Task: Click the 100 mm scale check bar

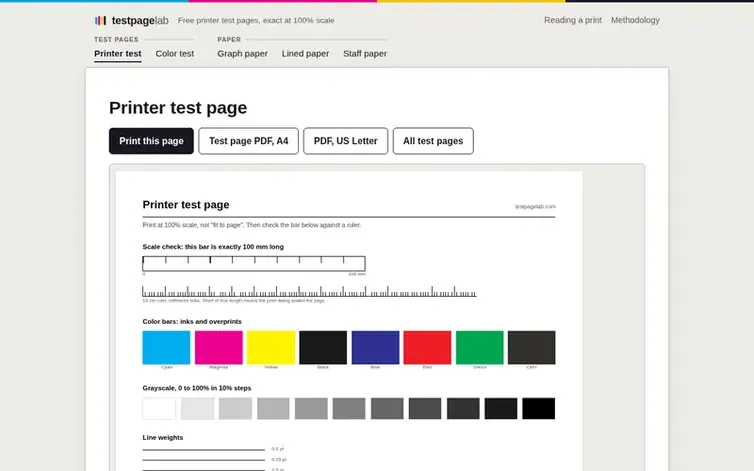Action: coord(254,263)
